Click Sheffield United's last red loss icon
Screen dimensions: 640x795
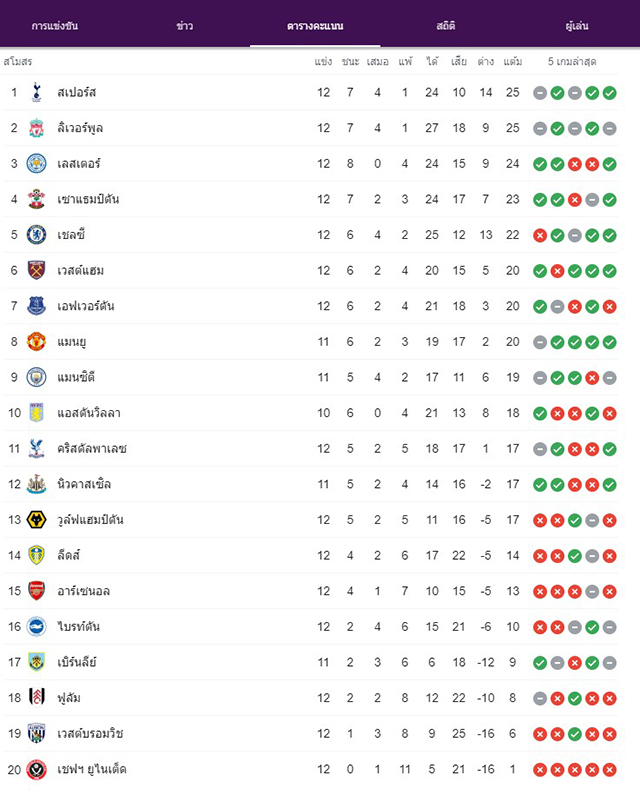(x=610, y=770)
